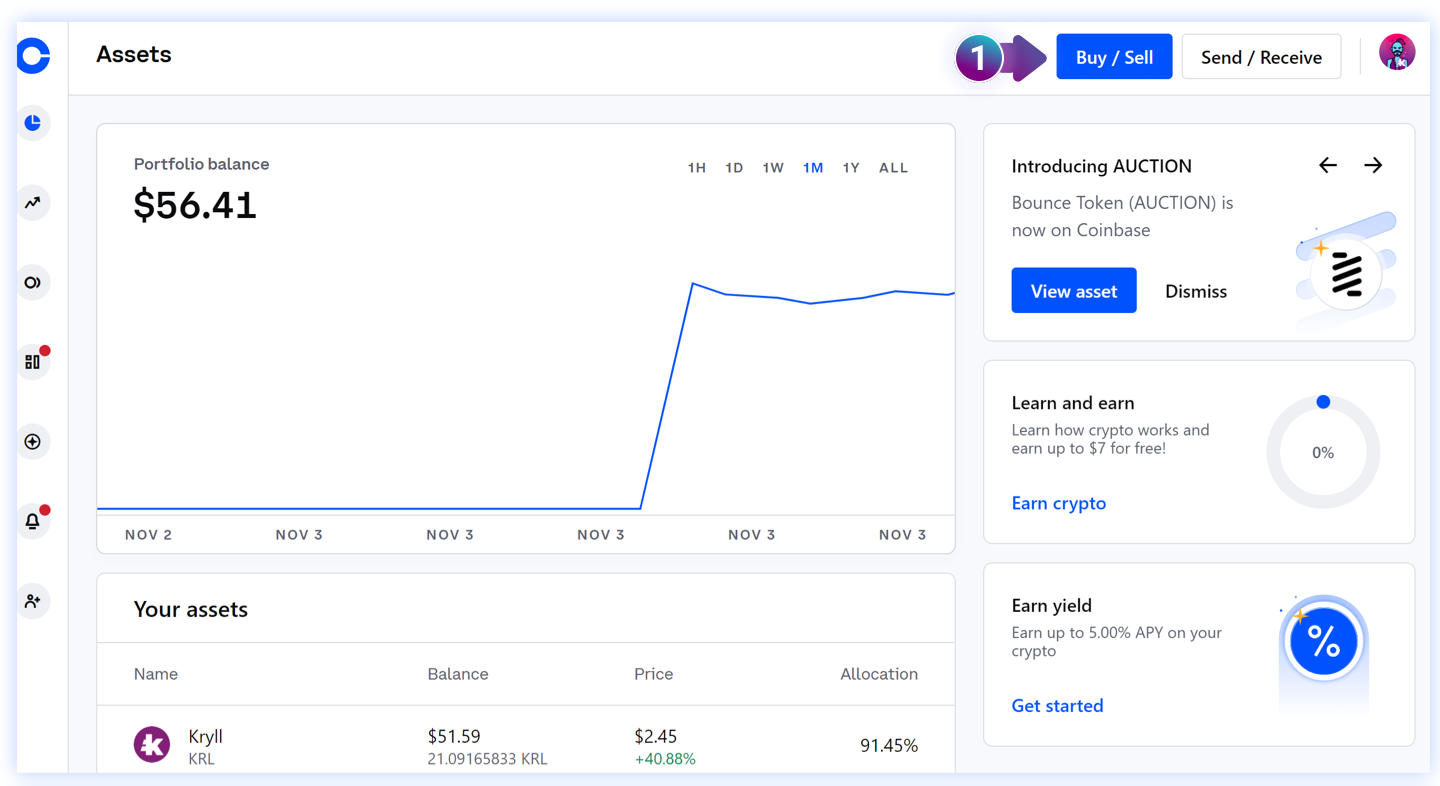Image resolution: width=1440 pixels, height=786 pixels.
Task: Click the NOV 2 axis label
Action: 148,535
